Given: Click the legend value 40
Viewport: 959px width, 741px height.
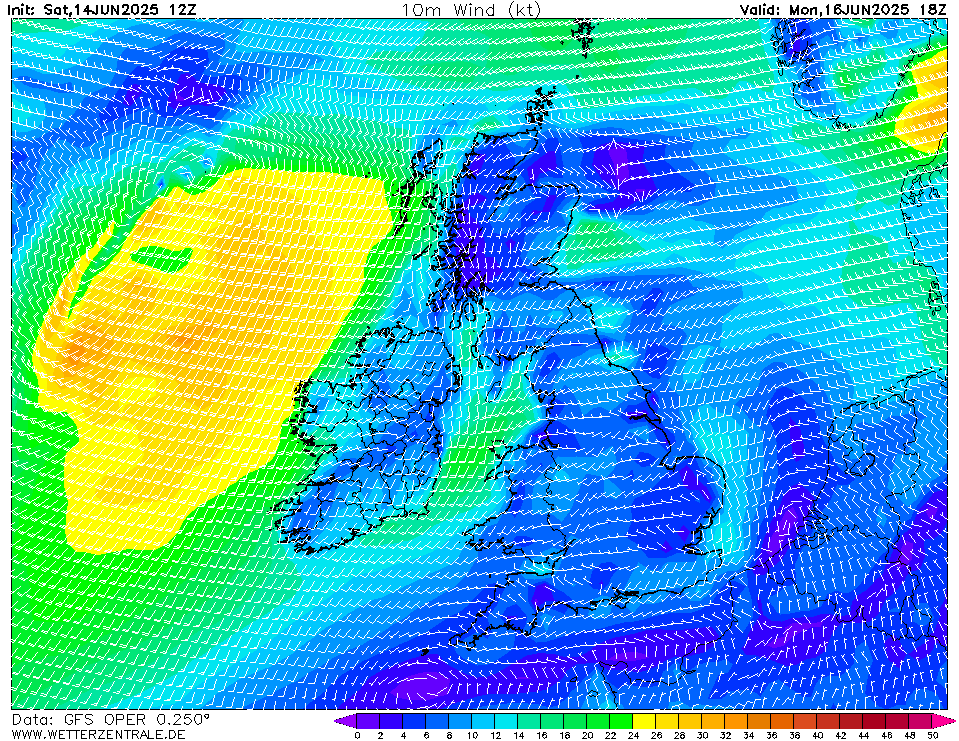Looking at the screenshot, I should (x=817, y=735).
